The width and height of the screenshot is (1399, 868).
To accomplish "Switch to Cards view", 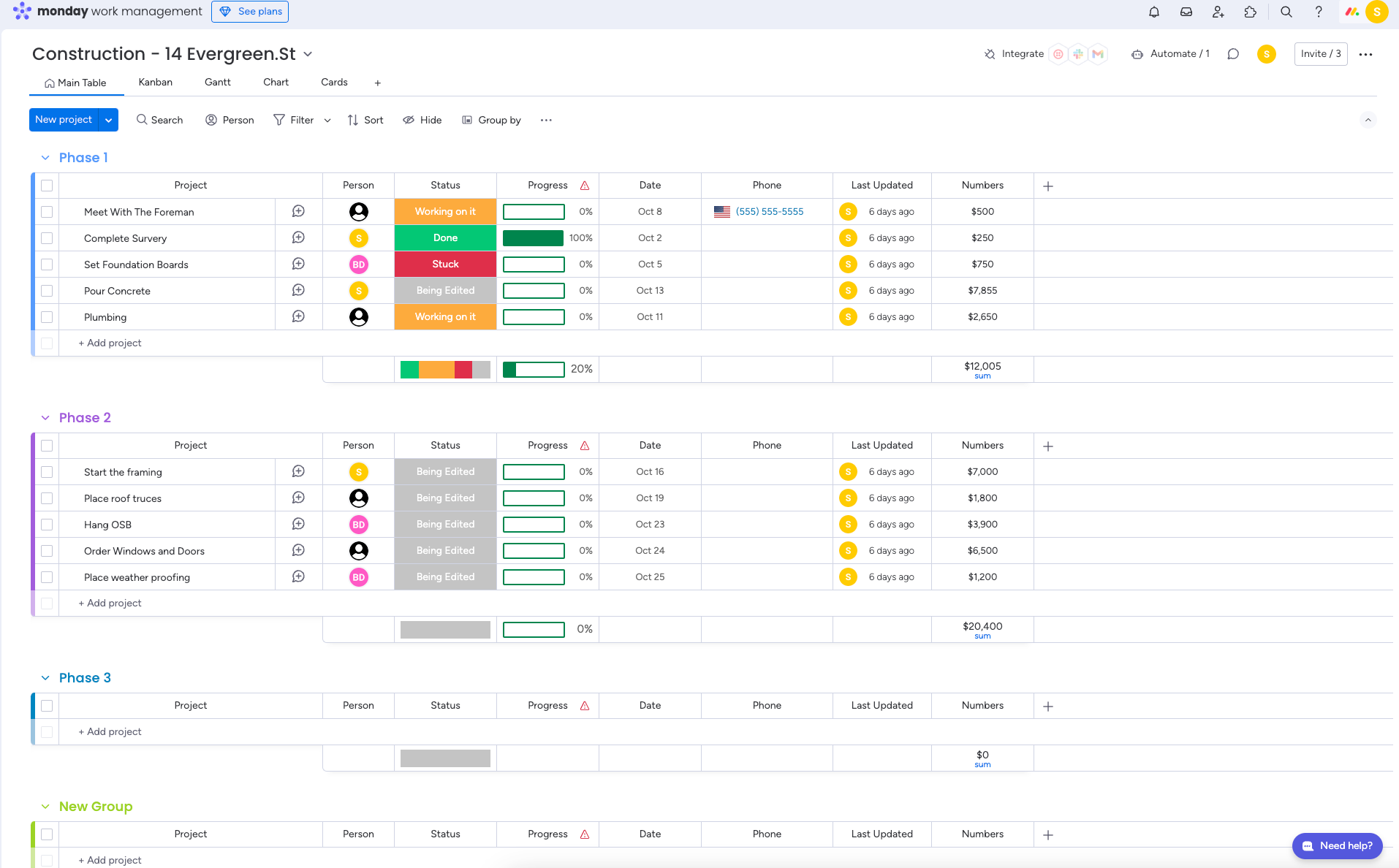I will 334,82.
